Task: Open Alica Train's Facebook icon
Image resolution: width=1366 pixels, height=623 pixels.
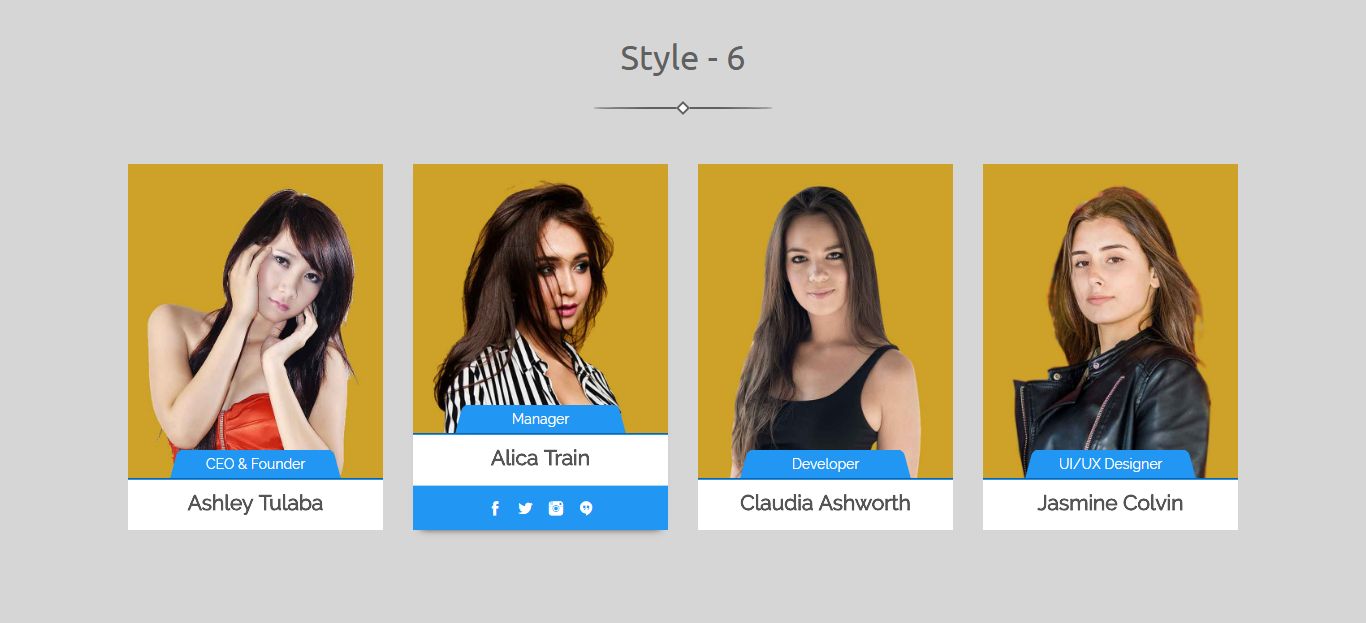Action: point(495,508)
